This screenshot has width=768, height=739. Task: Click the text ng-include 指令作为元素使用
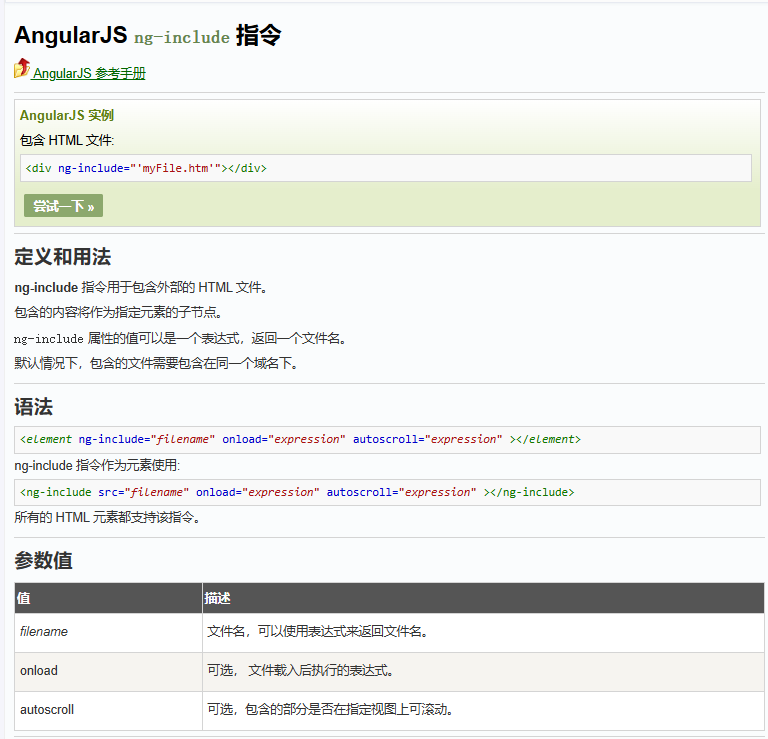97,465
